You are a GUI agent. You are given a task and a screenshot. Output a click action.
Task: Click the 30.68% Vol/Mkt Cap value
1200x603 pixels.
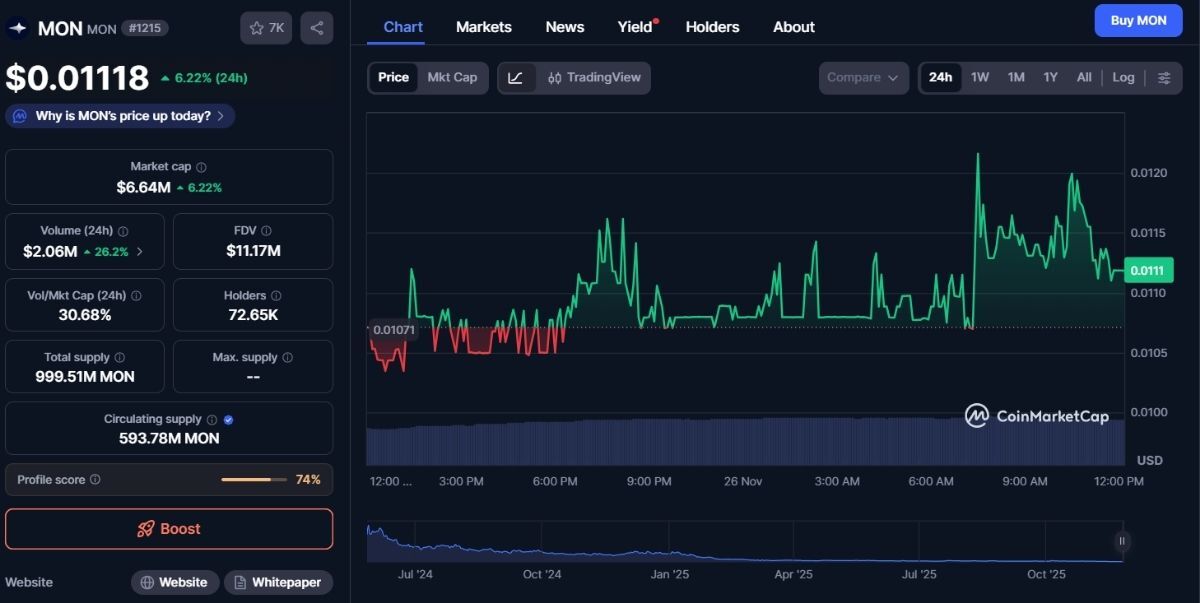coord(85,315)
